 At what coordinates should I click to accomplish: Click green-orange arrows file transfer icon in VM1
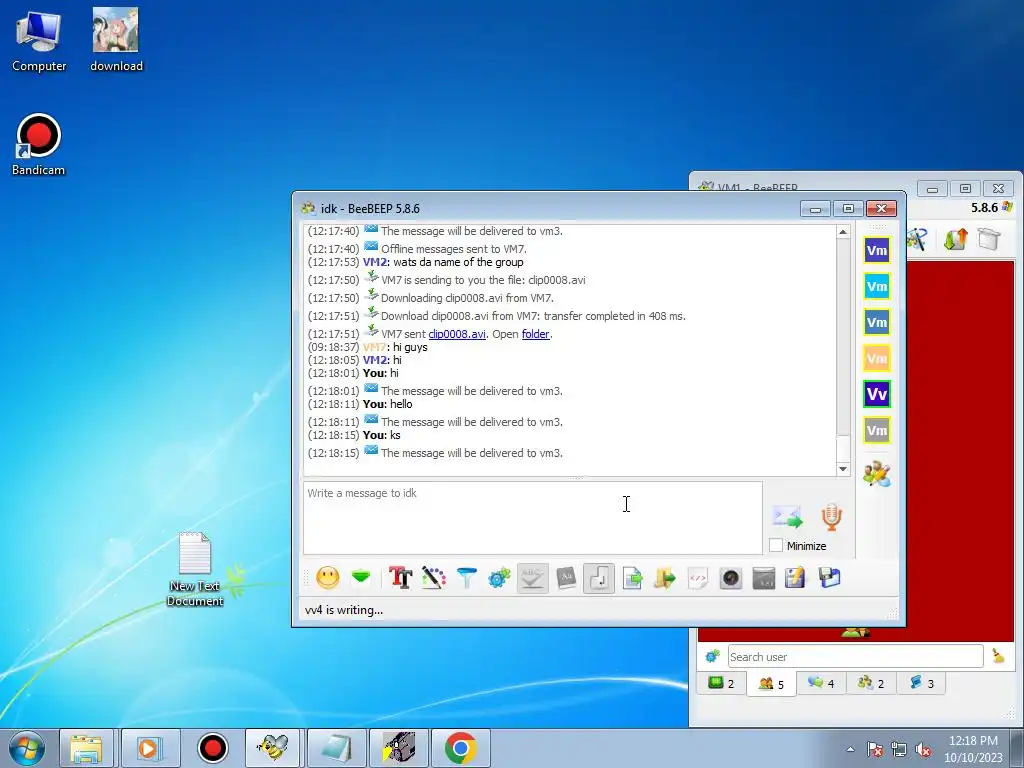click(x=955, y=239)
